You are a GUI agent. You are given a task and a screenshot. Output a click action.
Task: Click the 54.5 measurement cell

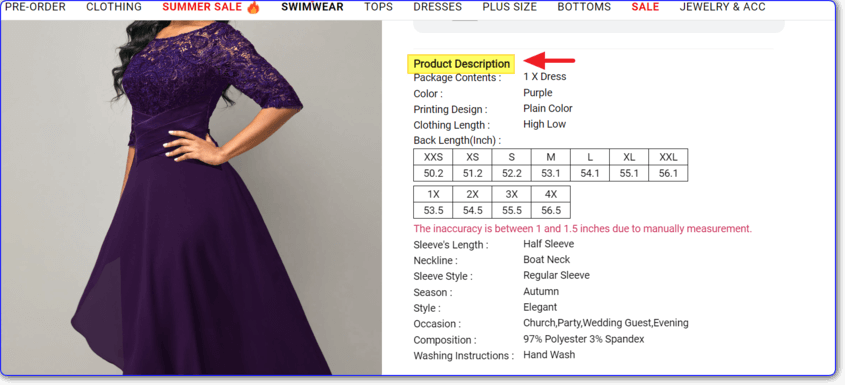coord(473,210)
